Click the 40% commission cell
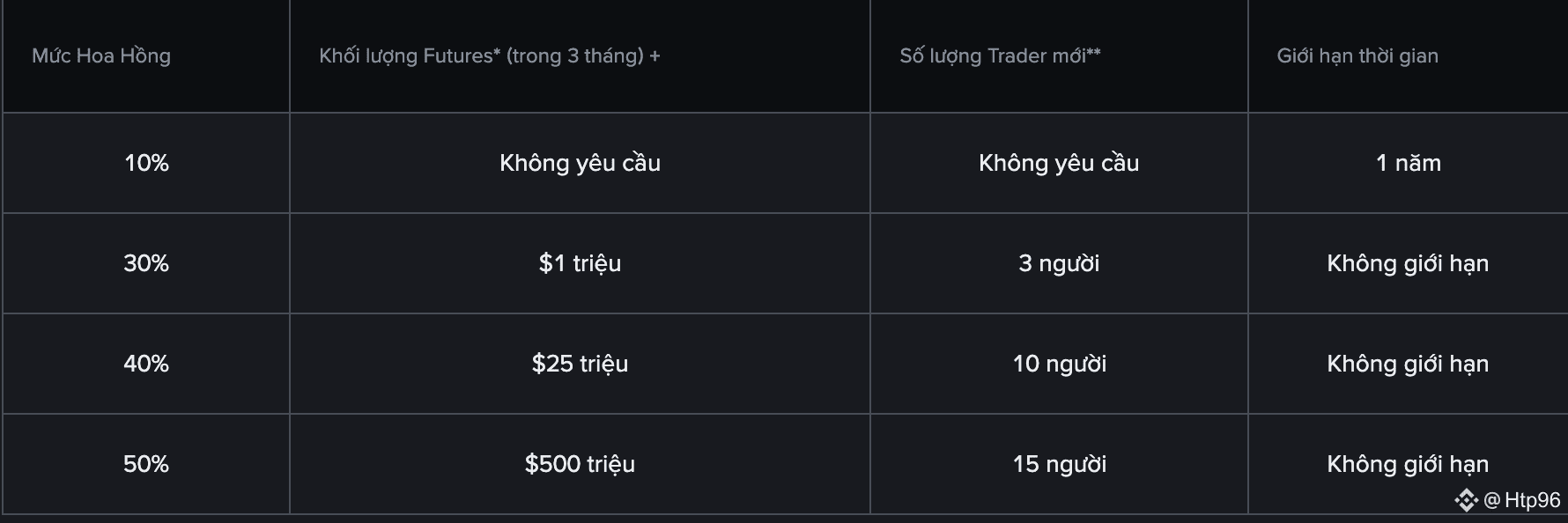Screen dimensions: 1568x523 [x=146, y=364]
